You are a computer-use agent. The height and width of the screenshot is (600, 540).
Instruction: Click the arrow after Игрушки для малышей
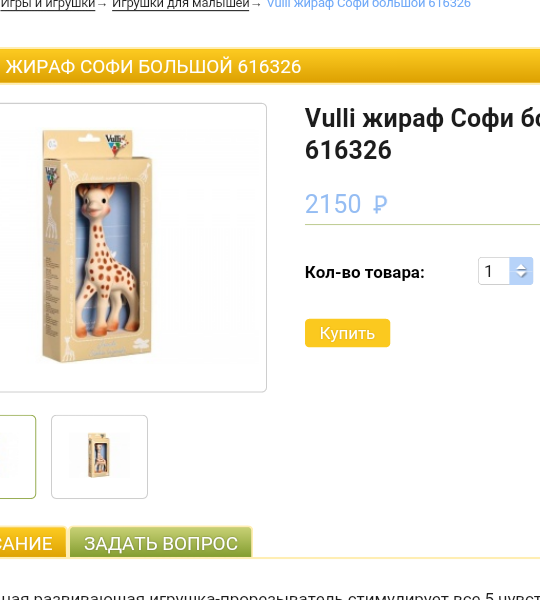(256, 5)
